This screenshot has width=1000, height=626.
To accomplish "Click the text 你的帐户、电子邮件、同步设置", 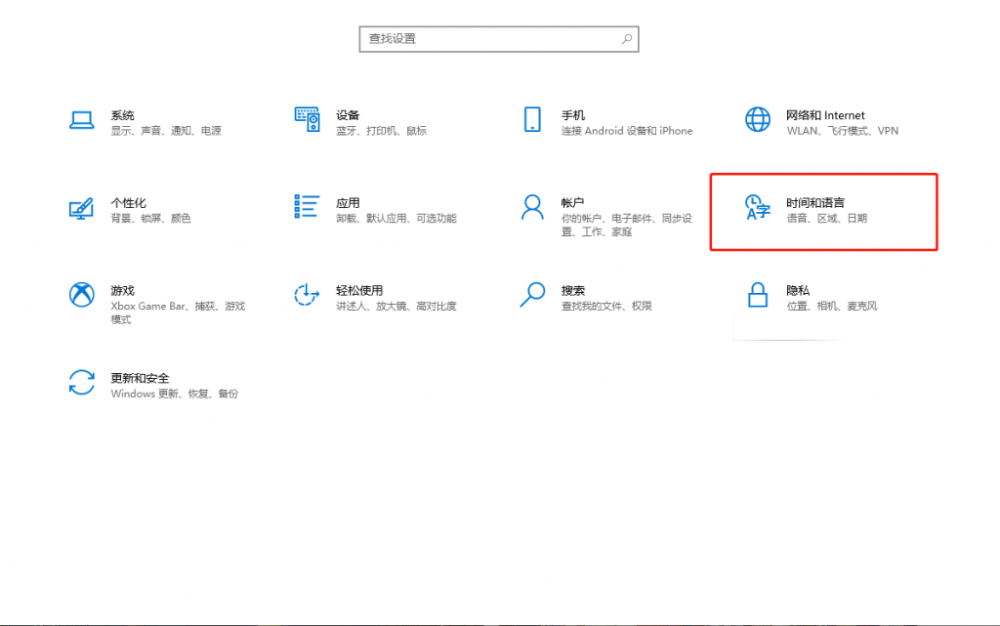I will [x=626, y=225].
